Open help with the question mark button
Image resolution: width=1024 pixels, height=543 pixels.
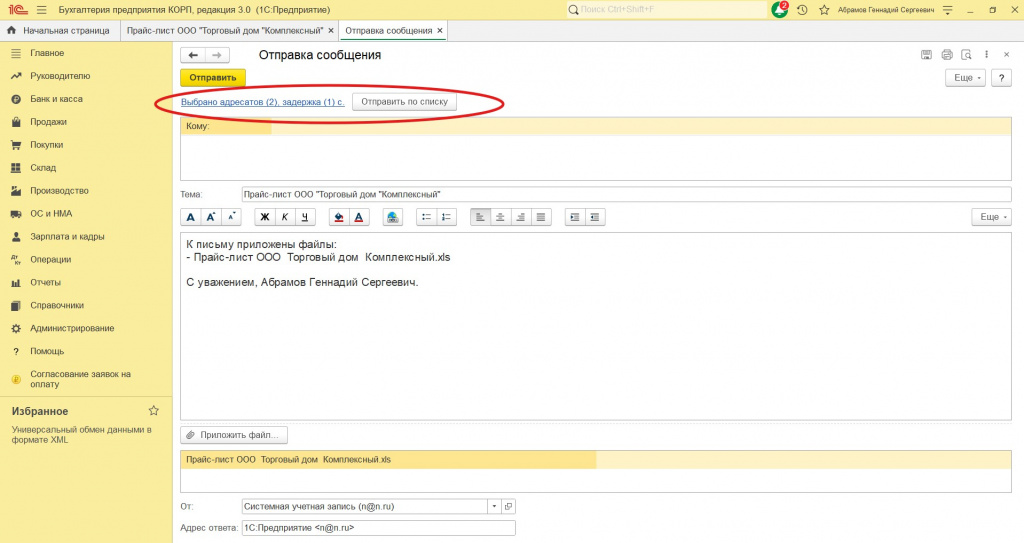pos(1001,78)
